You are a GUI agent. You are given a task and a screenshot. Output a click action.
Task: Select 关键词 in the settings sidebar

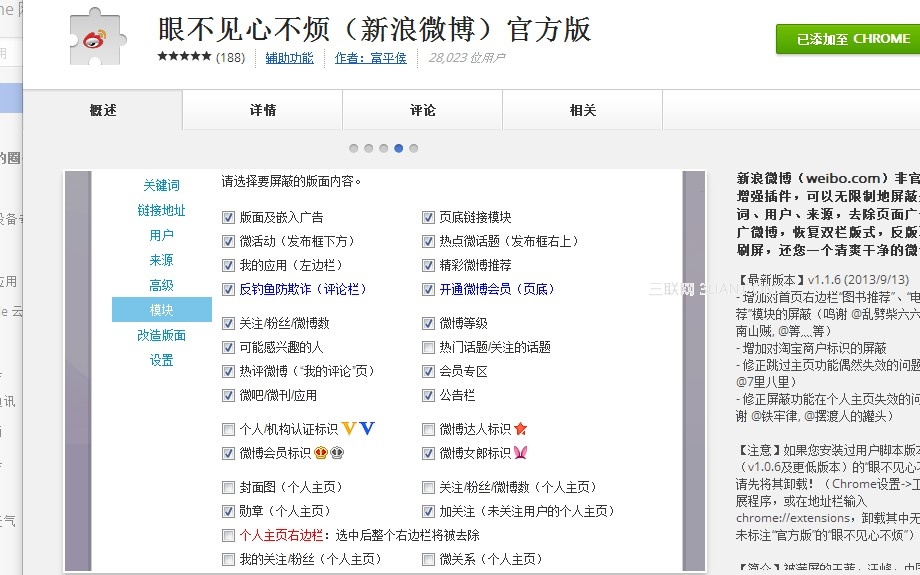pyautogui.click(x=161, y=185)
